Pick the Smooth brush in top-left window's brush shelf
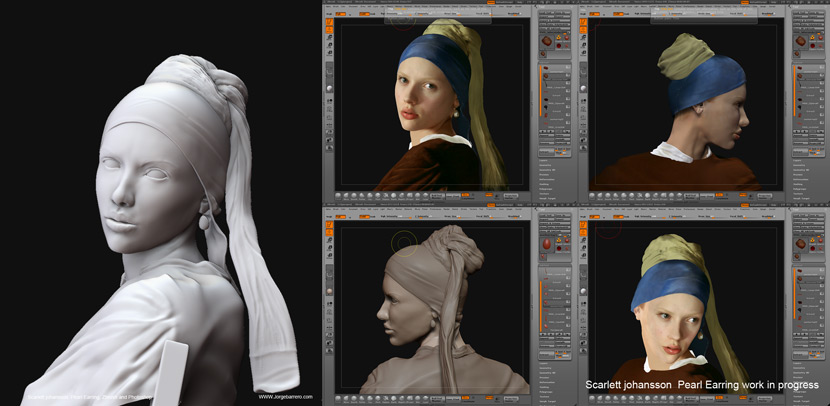This screenshot has height=406, width=830. coord(354,196)
